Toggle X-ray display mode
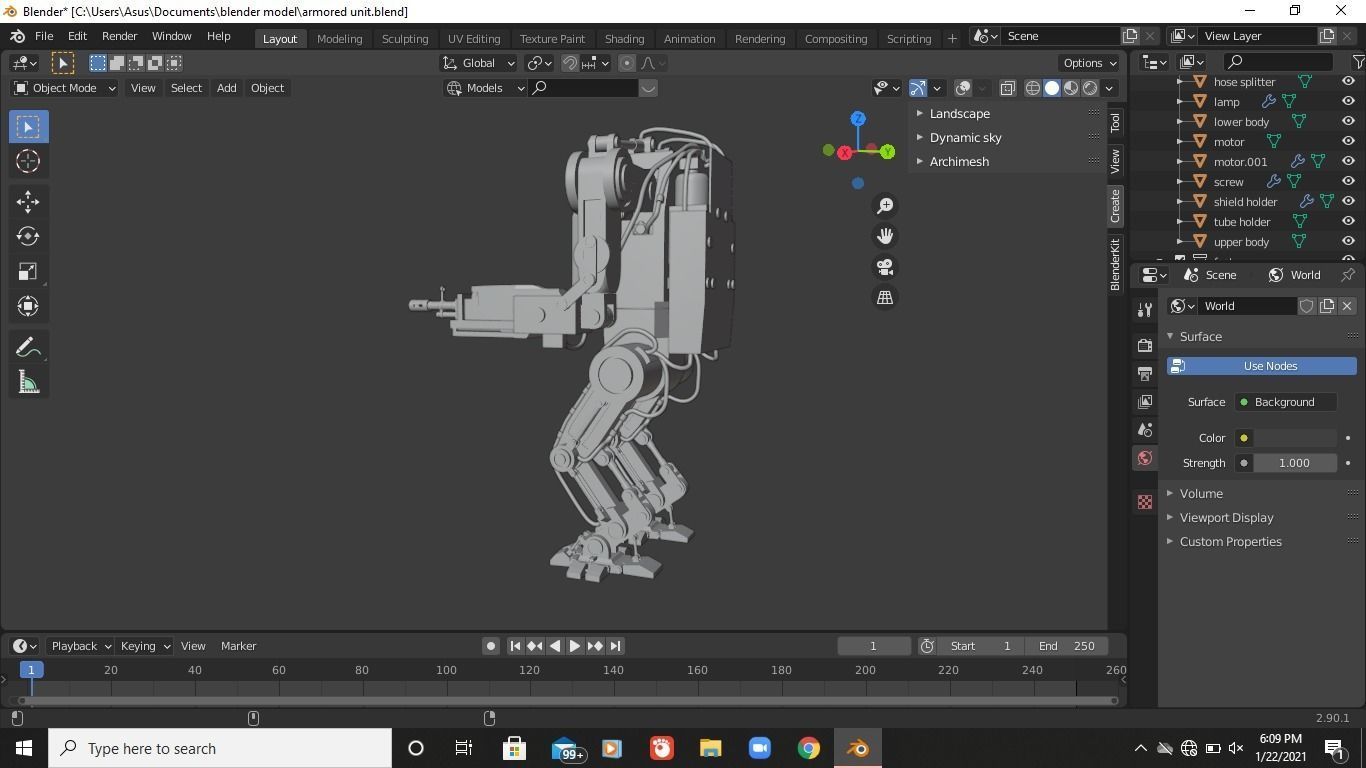 [x=1007, y=88]
